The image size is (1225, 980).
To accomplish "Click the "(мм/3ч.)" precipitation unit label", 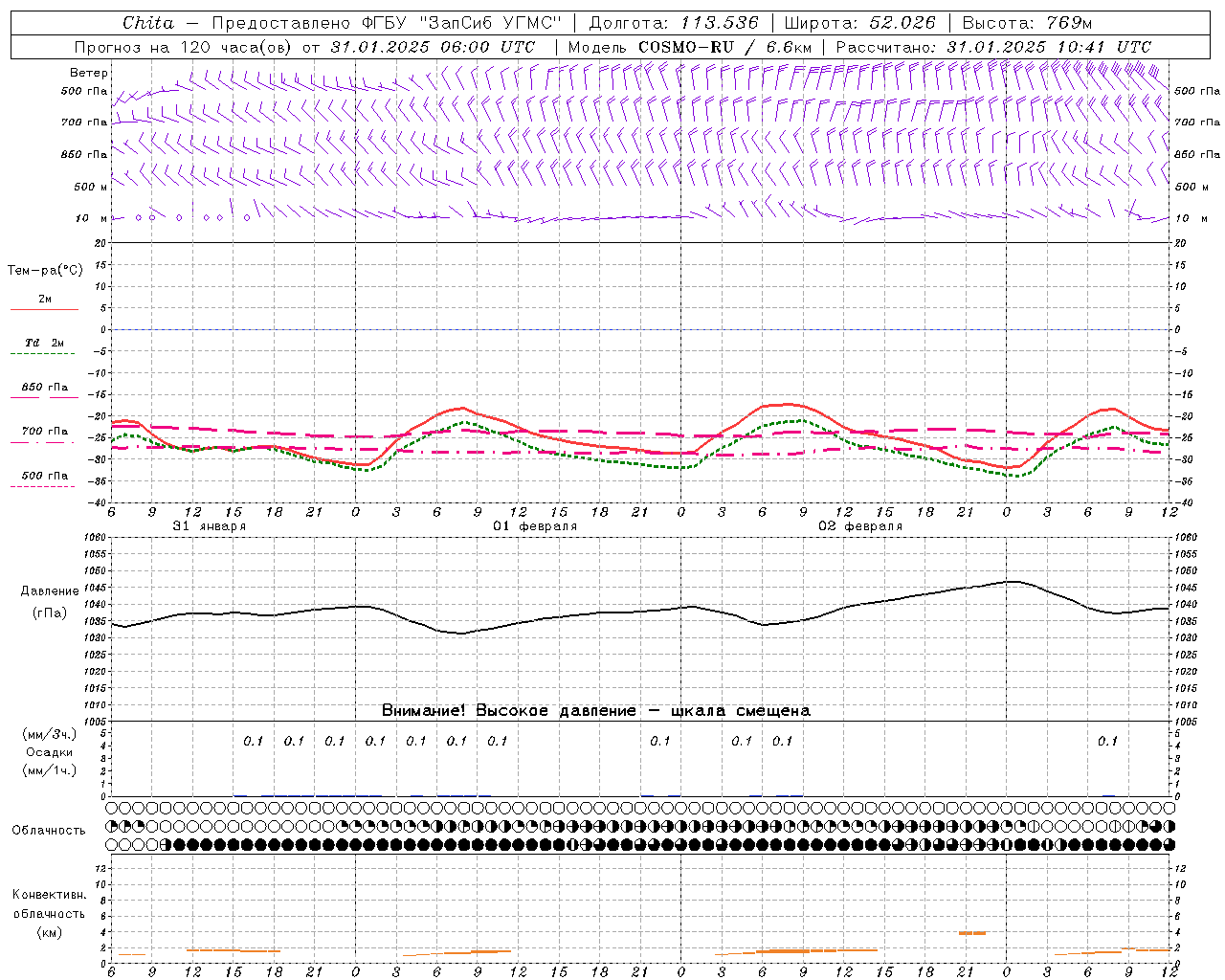I will tap(50, 734).
